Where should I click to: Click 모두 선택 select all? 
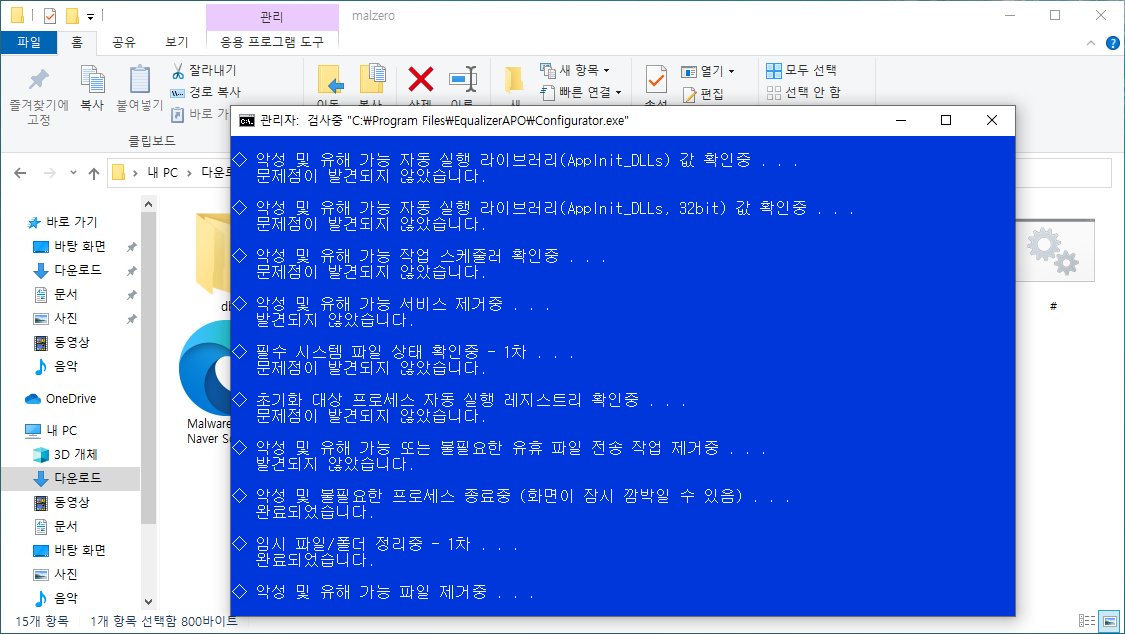801,70
